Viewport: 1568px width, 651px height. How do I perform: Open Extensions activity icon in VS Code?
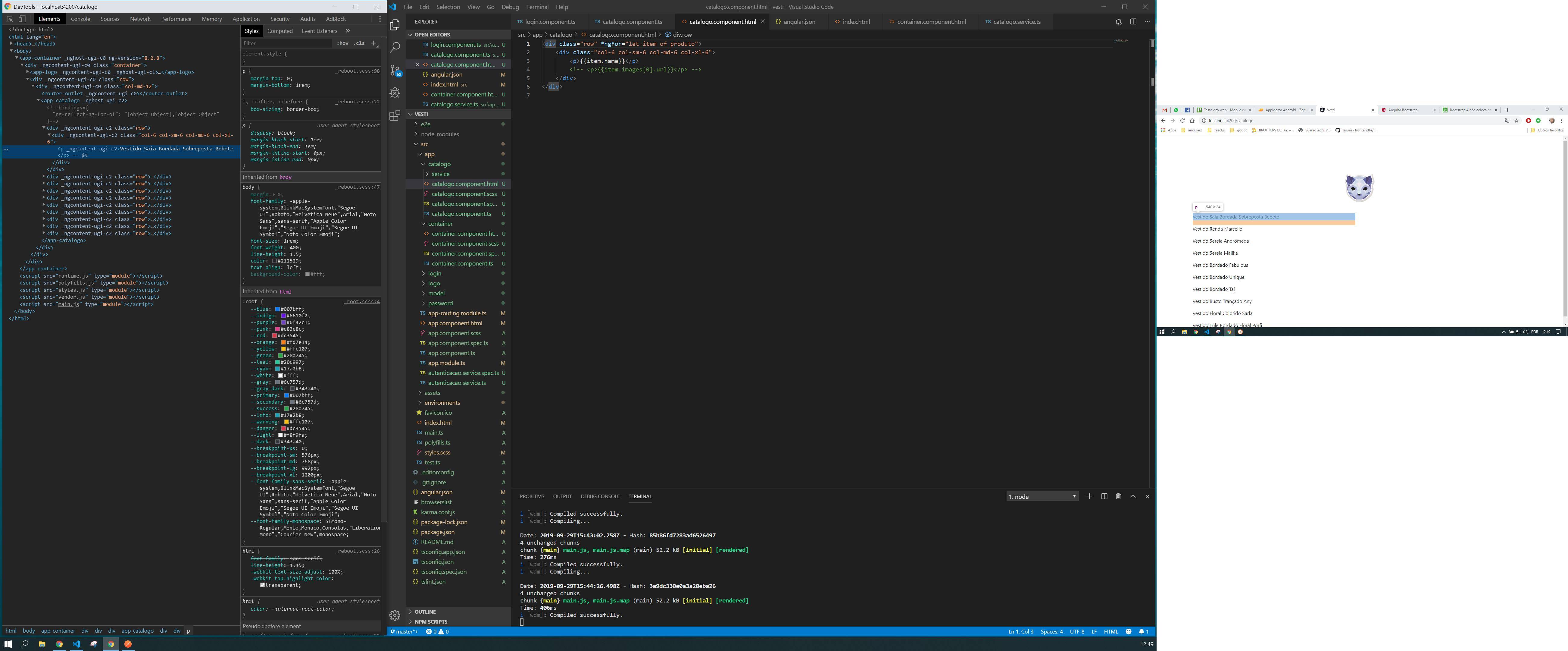tap(395, 115)
